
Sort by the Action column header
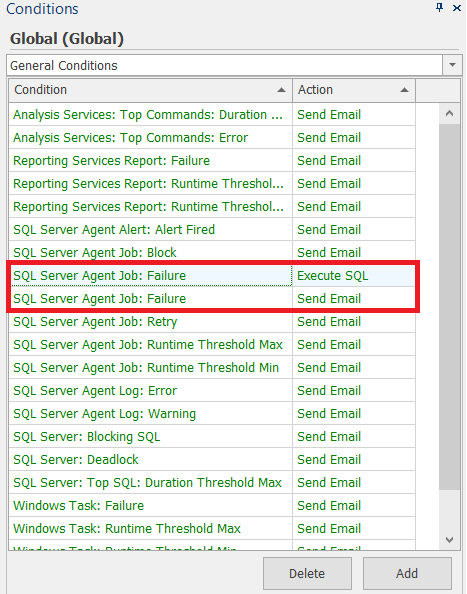(354, 90)
